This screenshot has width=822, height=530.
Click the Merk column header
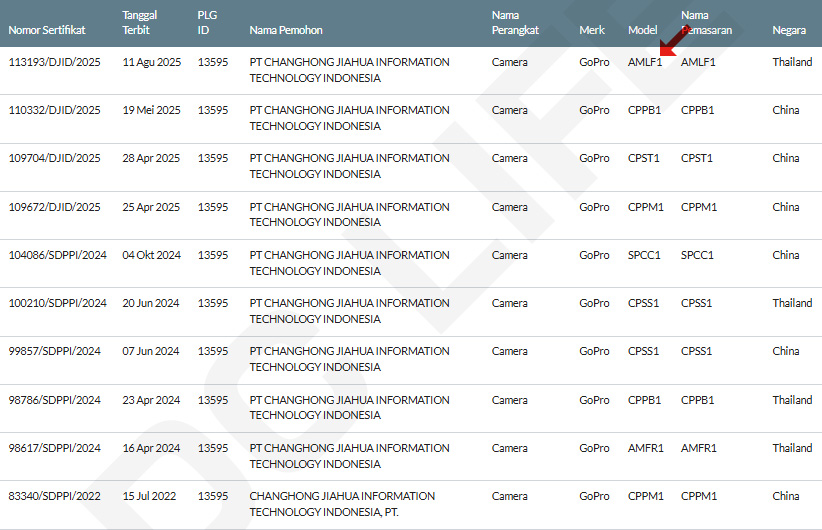coord(592,30)
